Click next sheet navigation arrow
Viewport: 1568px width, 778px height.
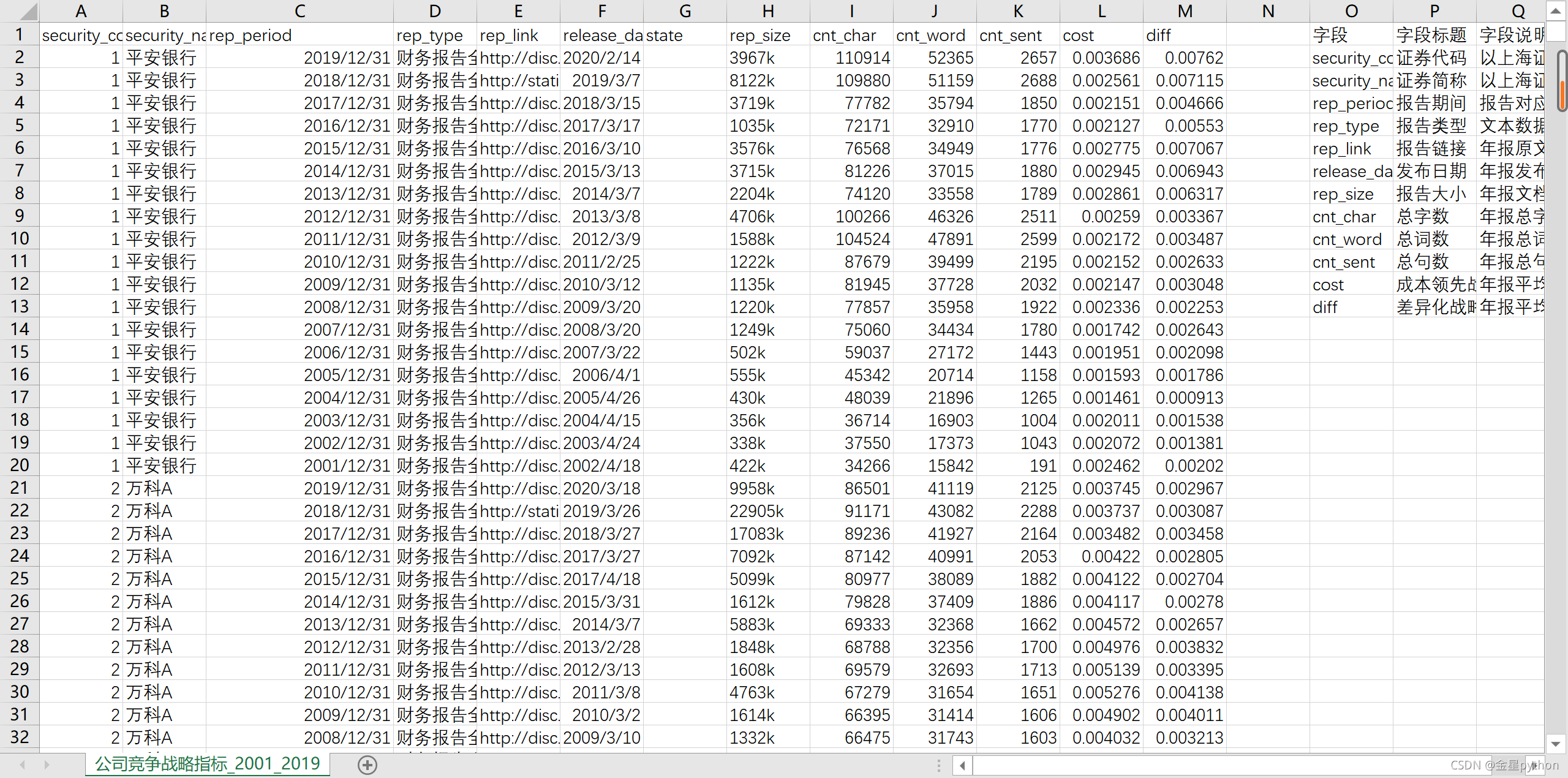[x=47, y=765]
